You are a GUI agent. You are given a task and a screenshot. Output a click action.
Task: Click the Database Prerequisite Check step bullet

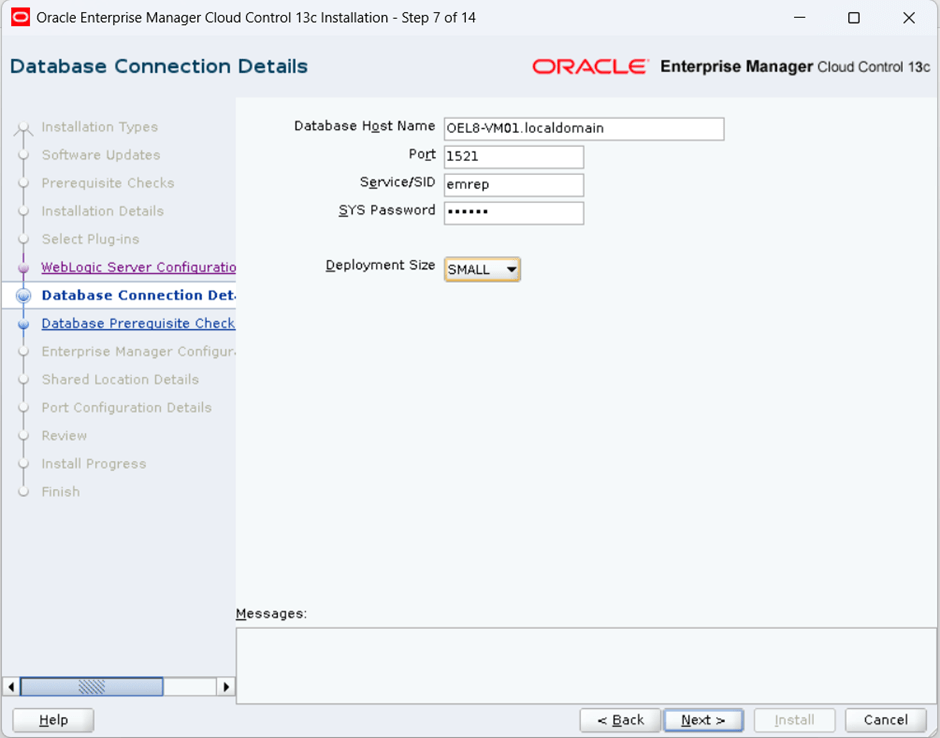coord(23,324)
